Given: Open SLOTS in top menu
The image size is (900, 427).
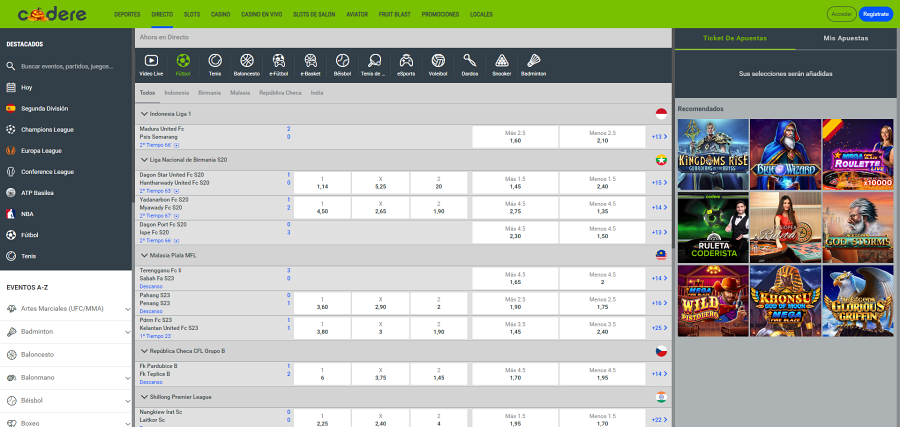Looking at the screenshot, I should point(192,14).
